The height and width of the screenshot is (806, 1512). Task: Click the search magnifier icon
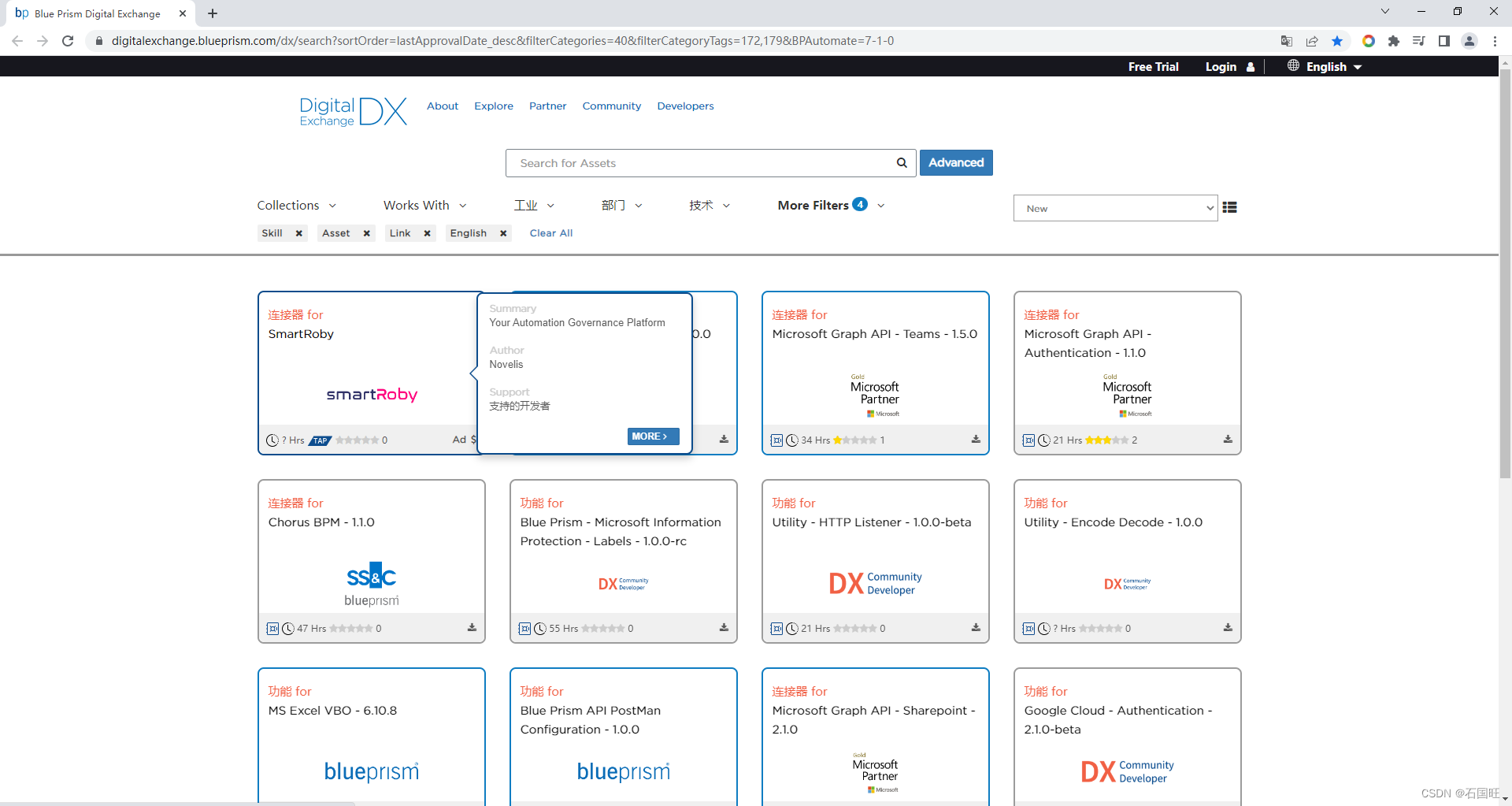point(902,163)
